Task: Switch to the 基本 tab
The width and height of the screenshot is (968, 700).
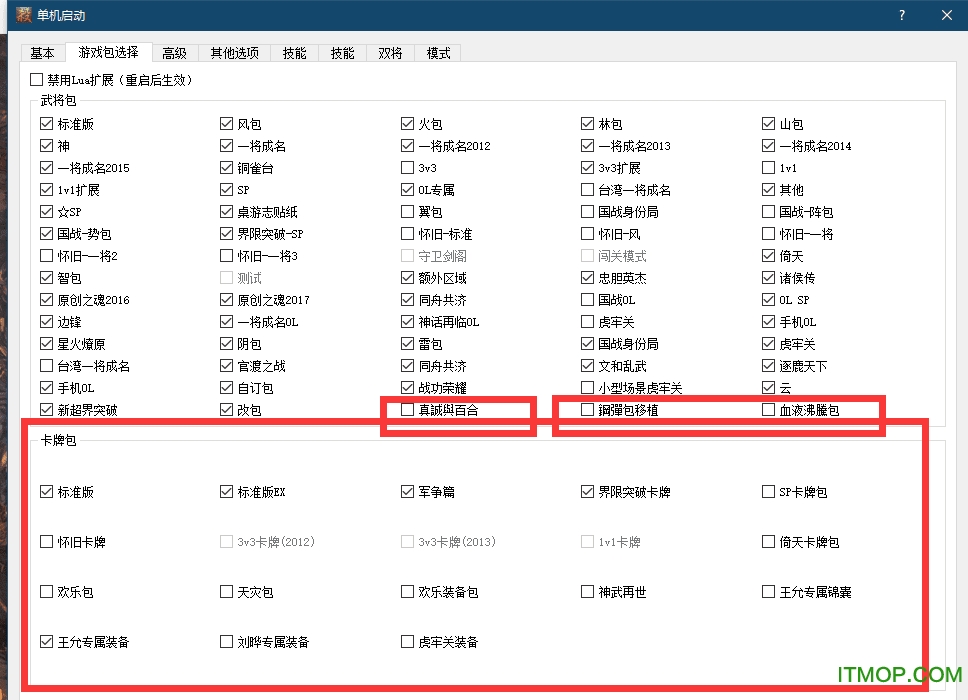Action: click(43, 53)
